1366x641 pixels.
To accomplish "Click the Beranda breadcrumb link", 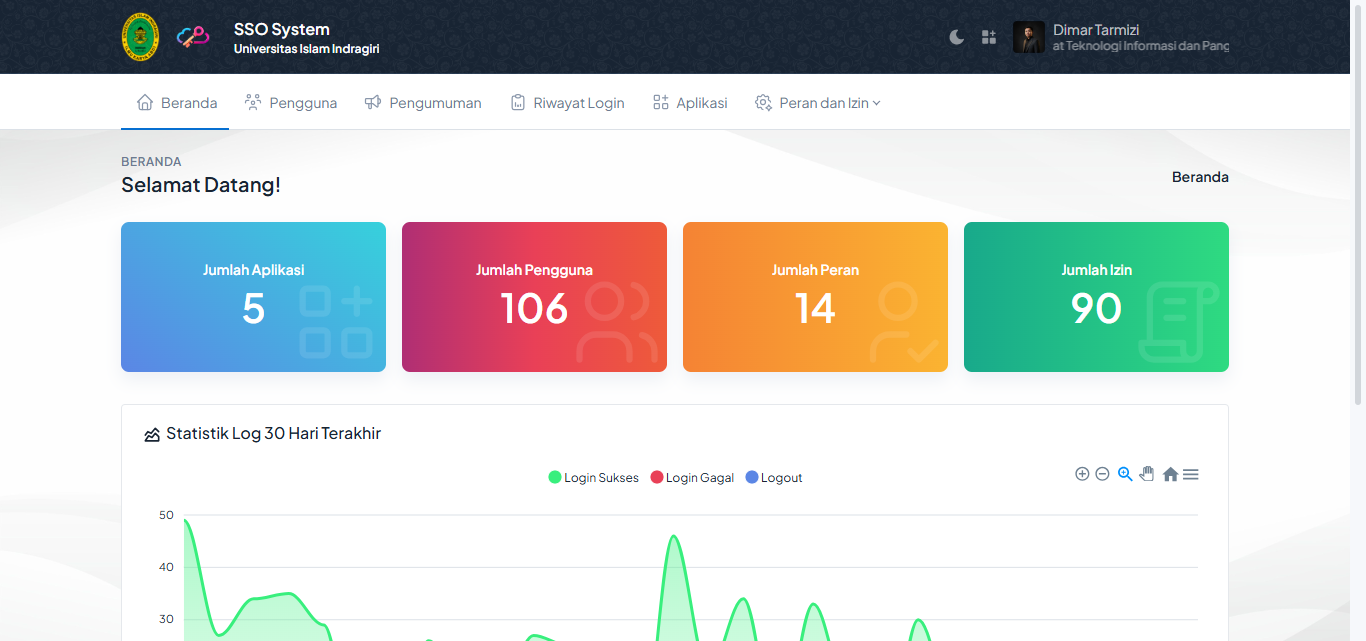I will click(x=1200, y=177).
